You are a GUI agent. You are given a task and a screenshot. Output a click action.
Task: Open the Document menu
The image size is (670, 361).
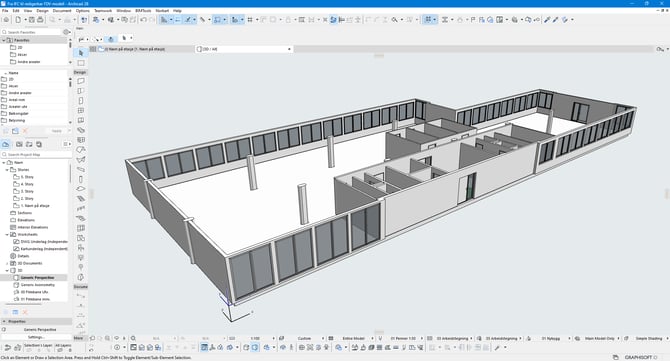coord(62,11)
